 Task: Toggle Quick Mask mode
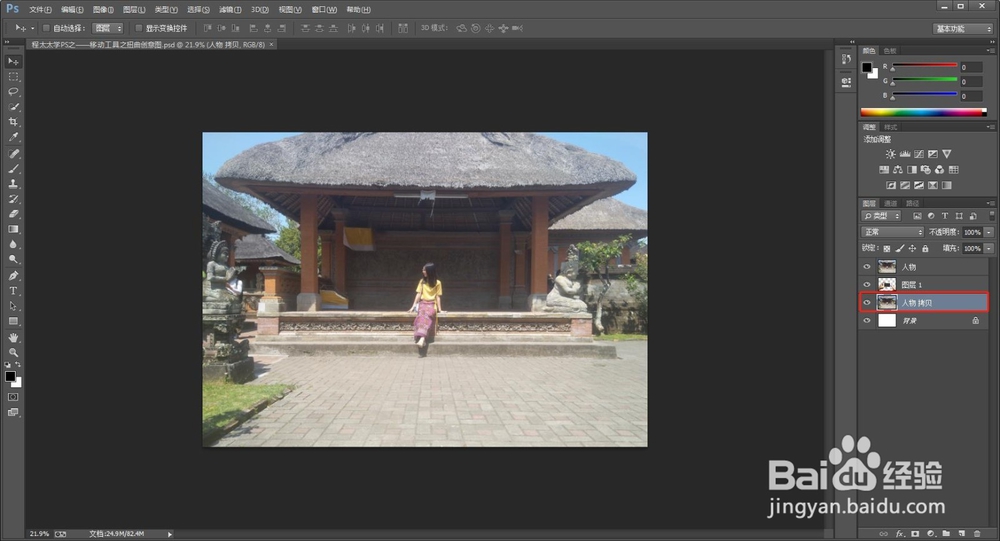(13, 397)
